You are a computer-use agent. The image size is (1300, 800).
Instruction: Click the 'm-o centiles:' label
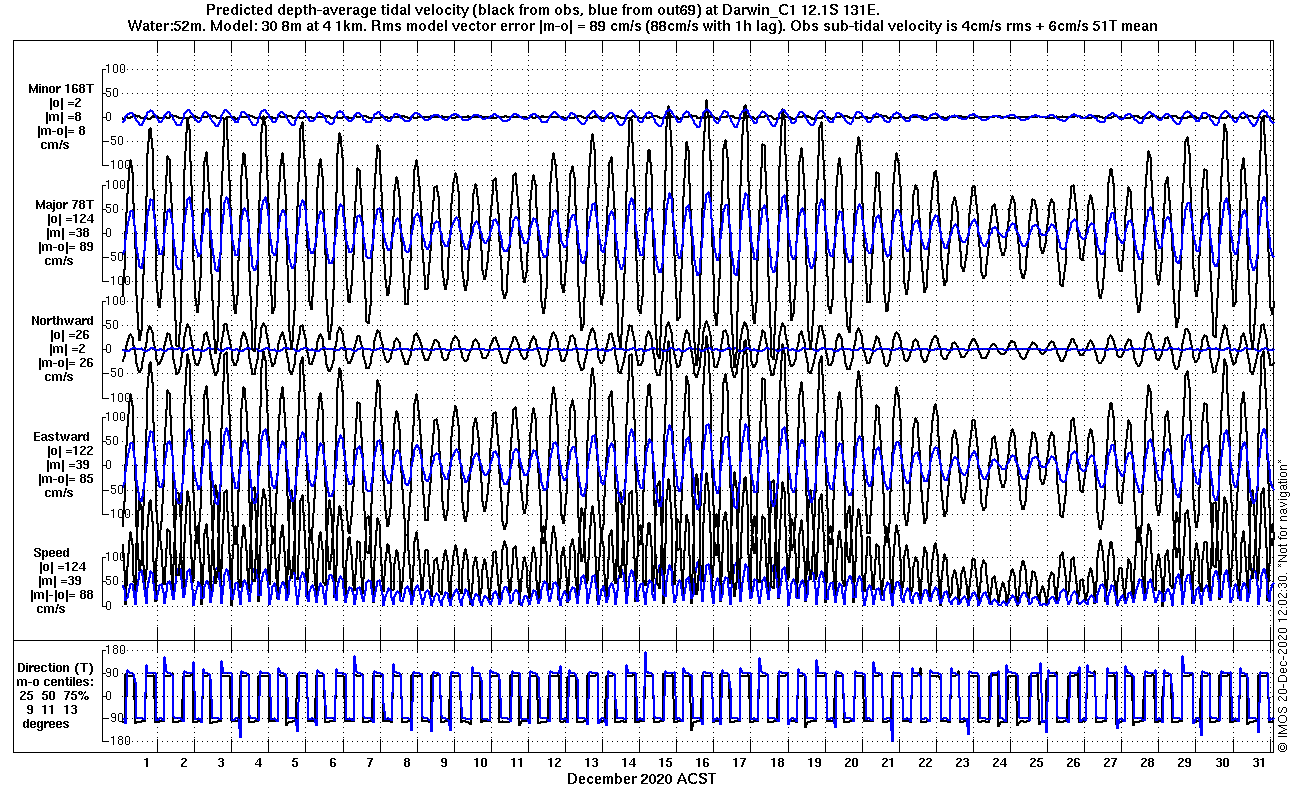click(x=56, y=681)
